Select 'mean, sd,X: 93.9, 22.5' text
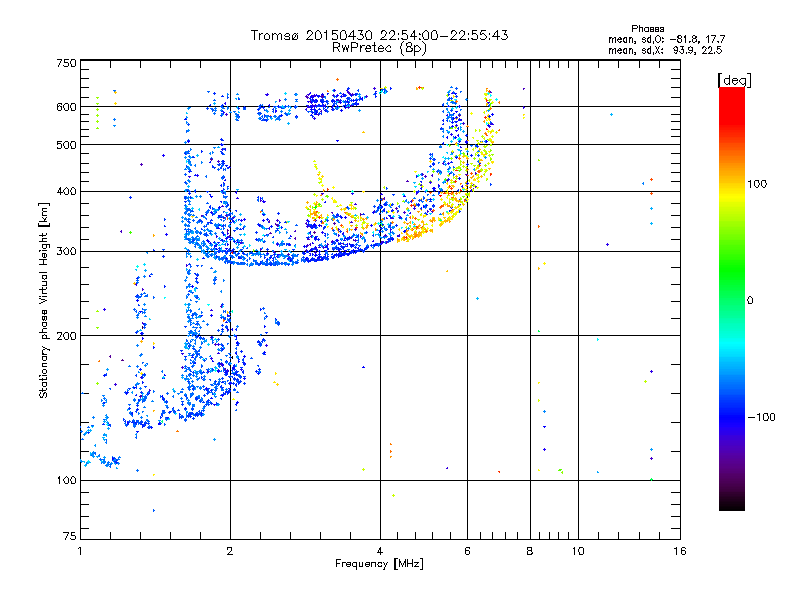The height and width of the screenshot is (600, 800). (665, 50)
